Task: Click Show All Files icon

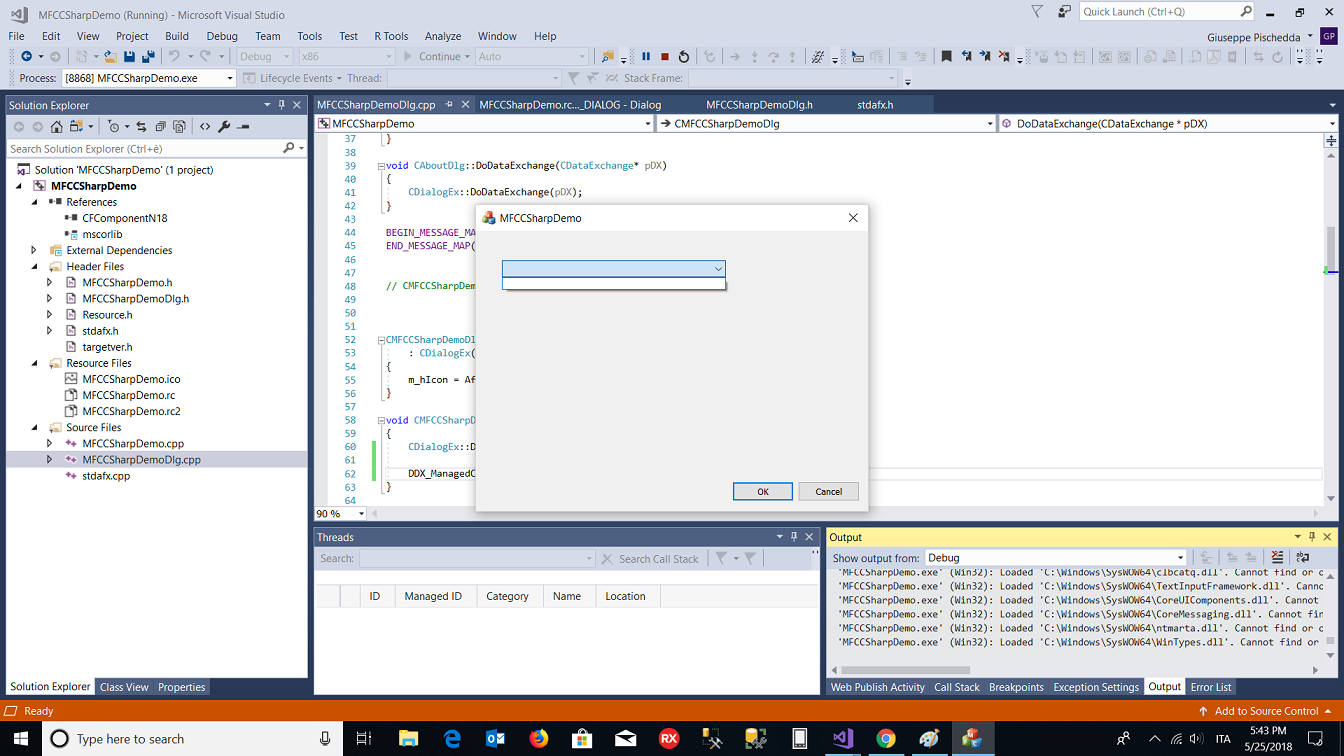Action: (179, 127)
